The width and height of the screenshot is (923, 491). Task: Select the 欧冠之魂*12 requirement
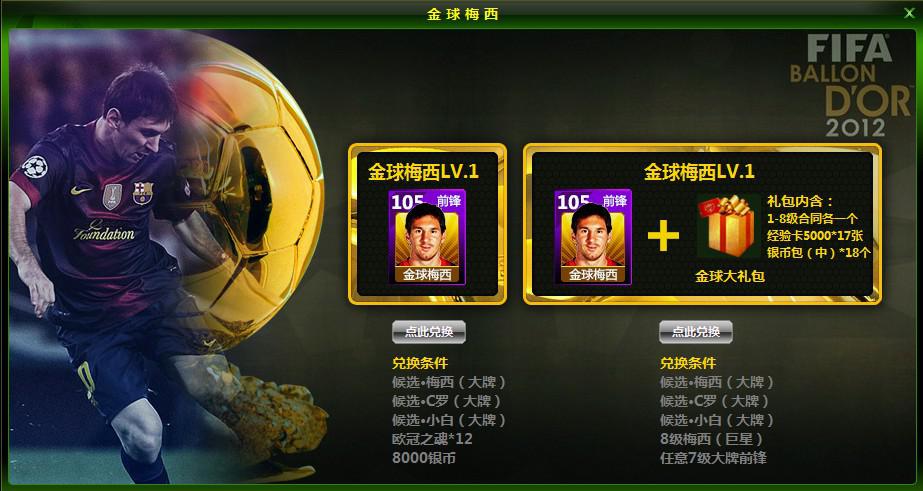[x=432, y=439]
